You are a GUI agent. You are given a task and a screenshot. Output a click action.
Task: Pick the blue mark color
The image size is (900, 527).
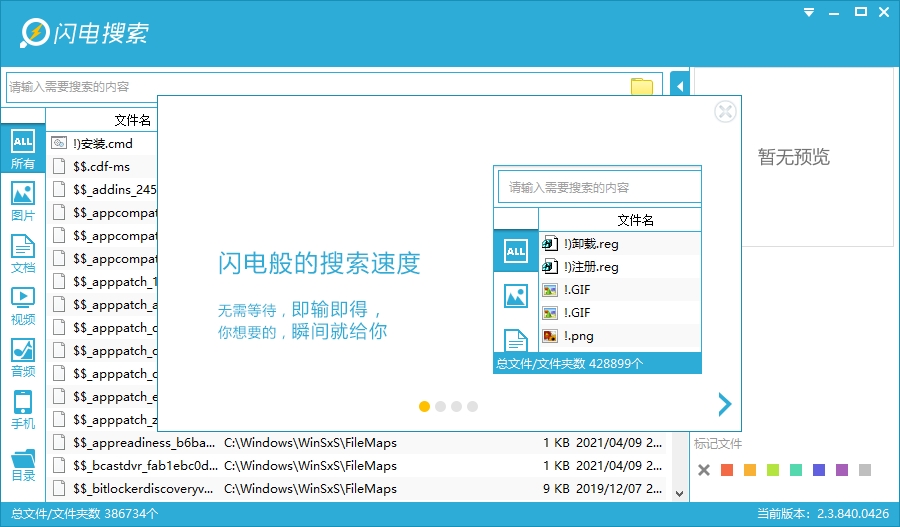pyautogui.click(x=819, y=470)
